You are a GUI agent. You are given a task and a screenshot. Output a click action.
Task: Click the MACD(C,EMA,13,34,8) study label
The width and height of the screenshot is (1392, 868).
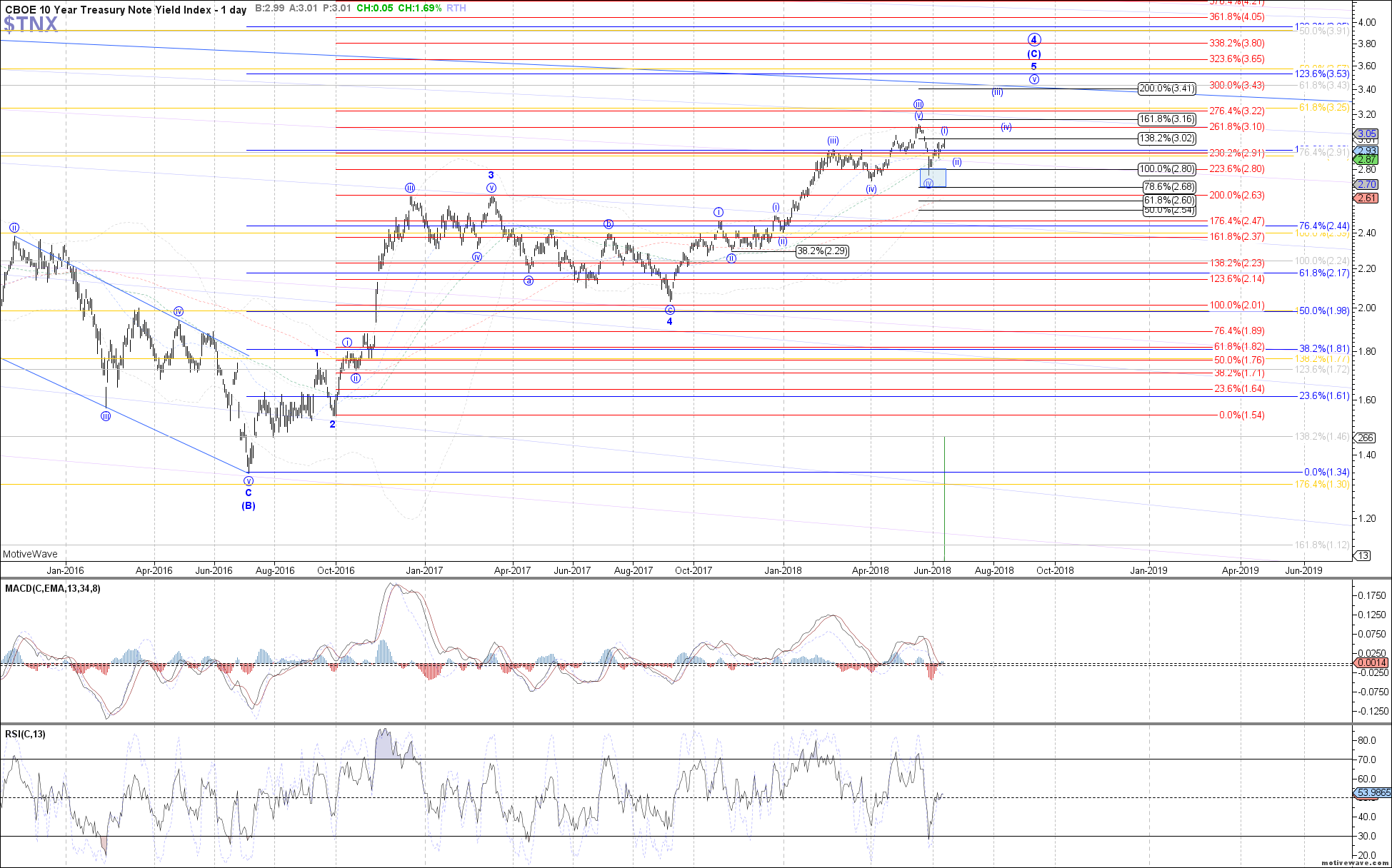[x=53, y=588]
